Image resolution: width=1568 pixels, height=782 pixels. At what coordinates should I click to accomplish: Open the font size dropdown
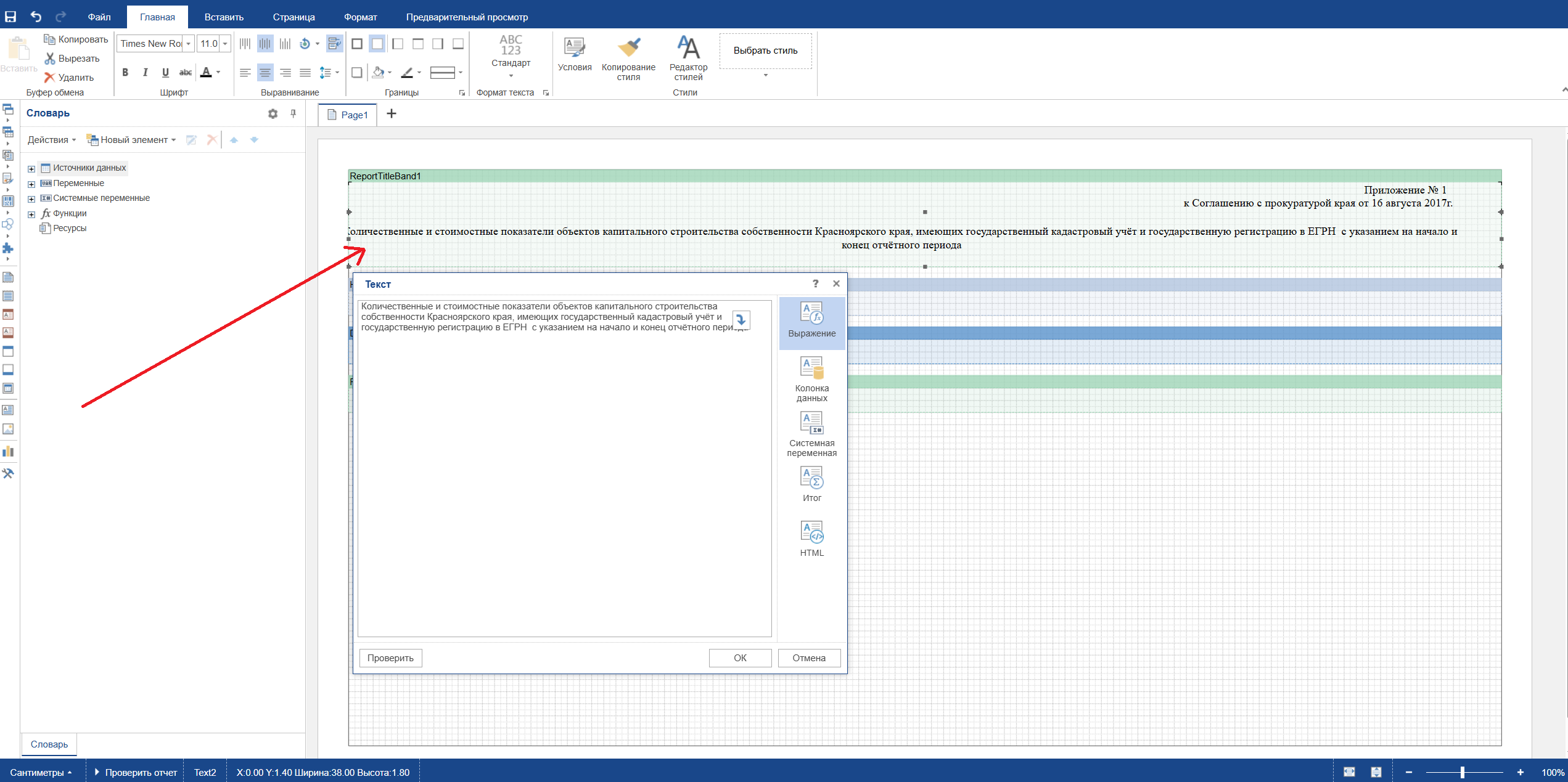[225, 44]
